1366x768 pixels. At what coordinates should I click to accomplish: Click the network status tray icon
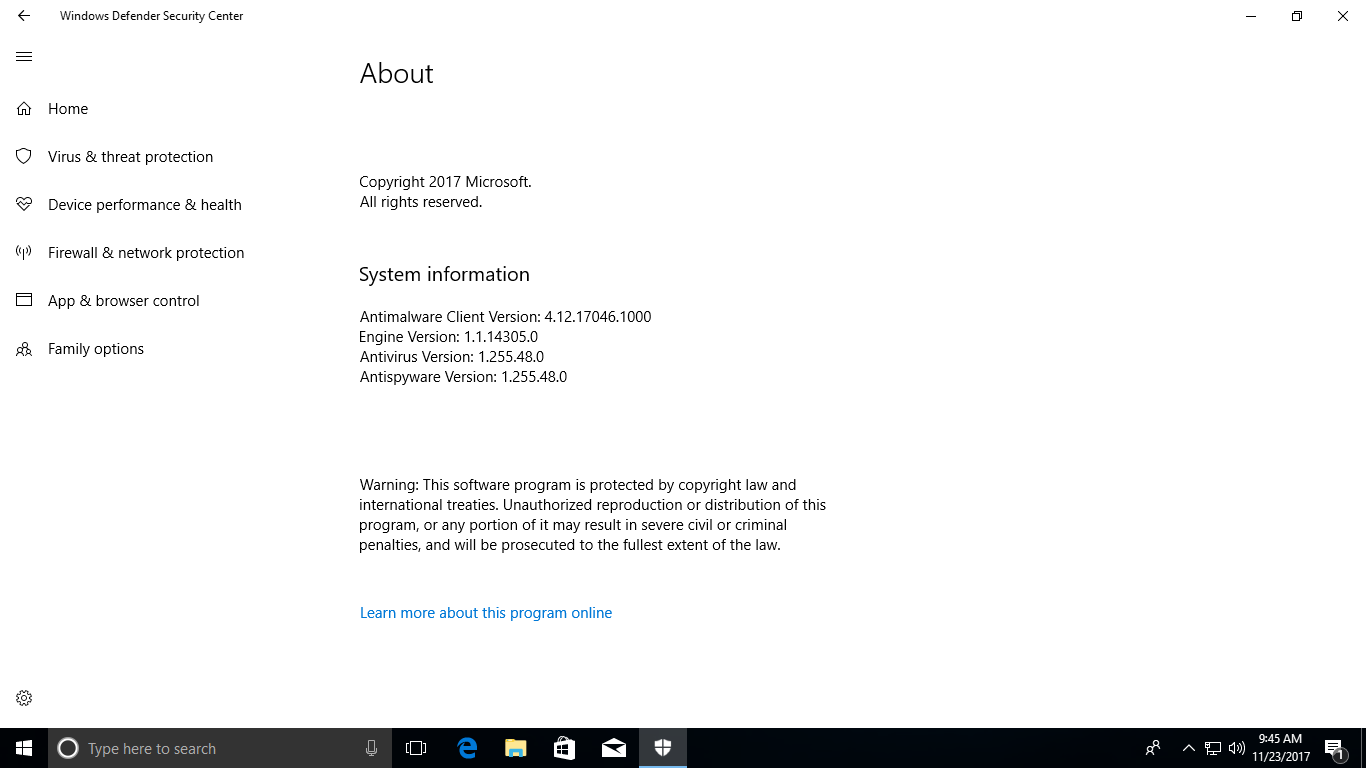(x=1213, y=748)
